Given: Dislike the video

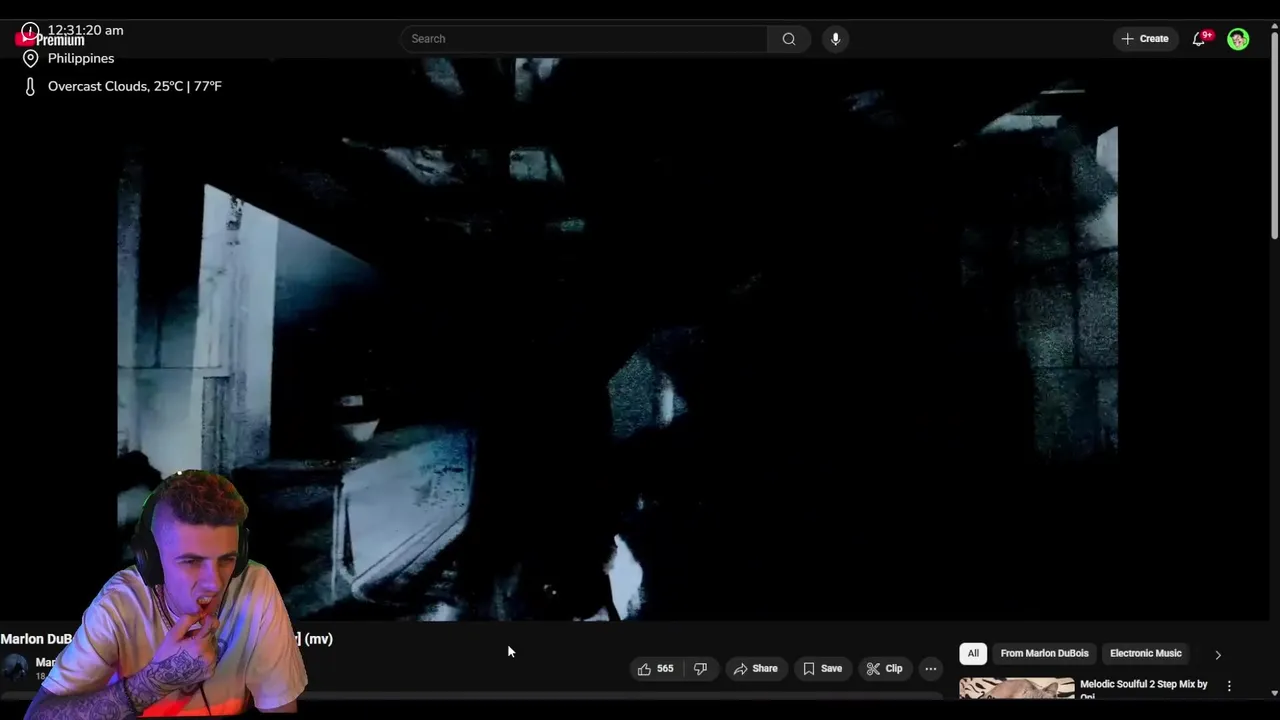Looking at the screenshot, I should tap(701, 669).
